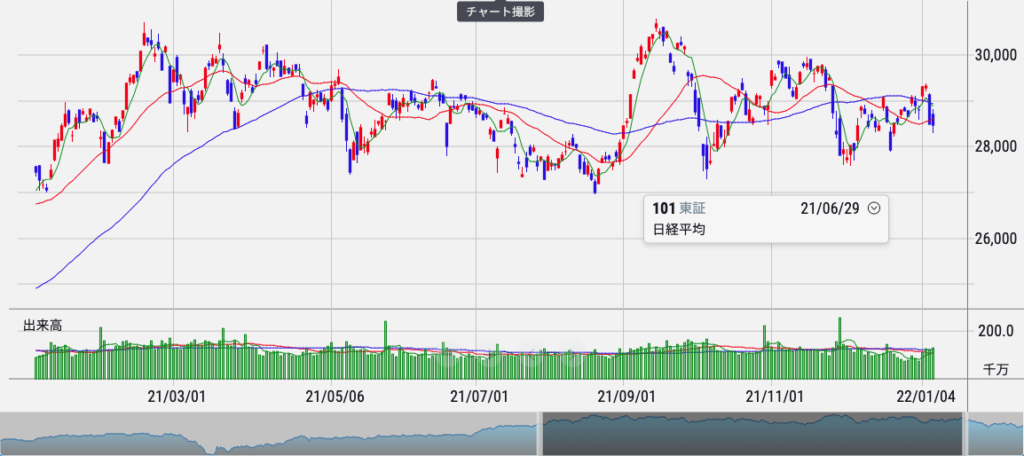The image size is (1024, 456).
Task: Click the right handle of range navigator
Action: 965,434
